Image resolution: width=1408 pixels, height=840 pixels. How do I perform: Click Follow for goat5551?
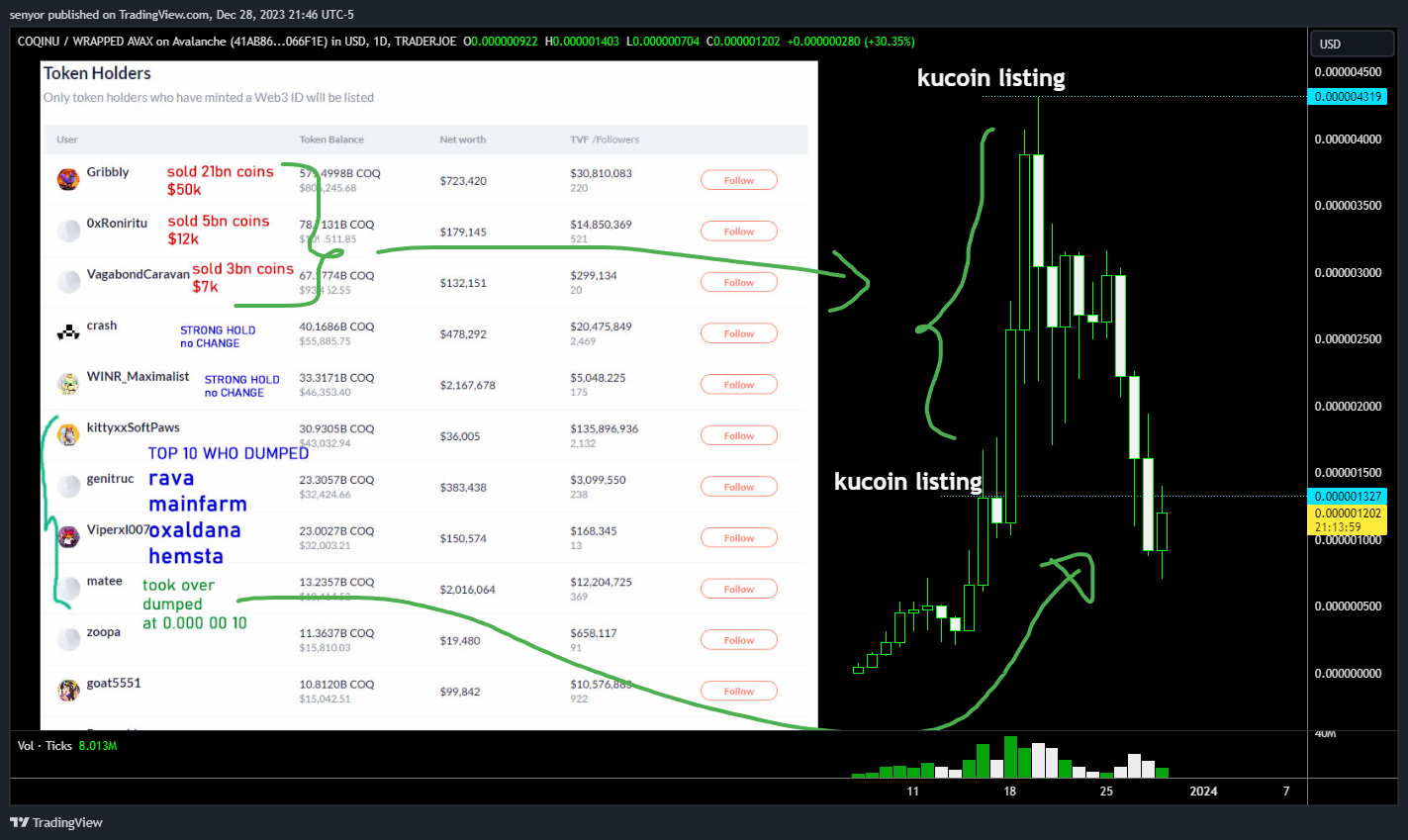tap(738, 692)
